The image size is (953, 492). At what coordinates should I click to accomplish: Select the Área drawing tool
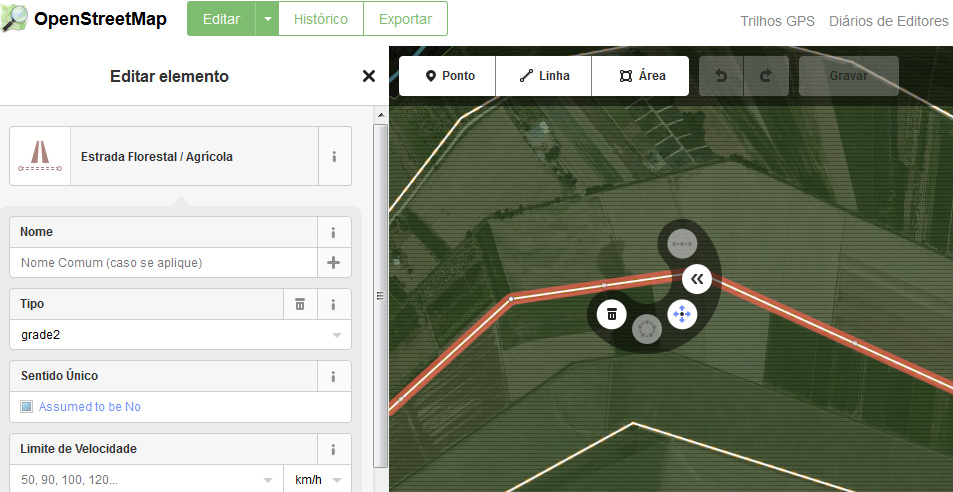[640, 76]
